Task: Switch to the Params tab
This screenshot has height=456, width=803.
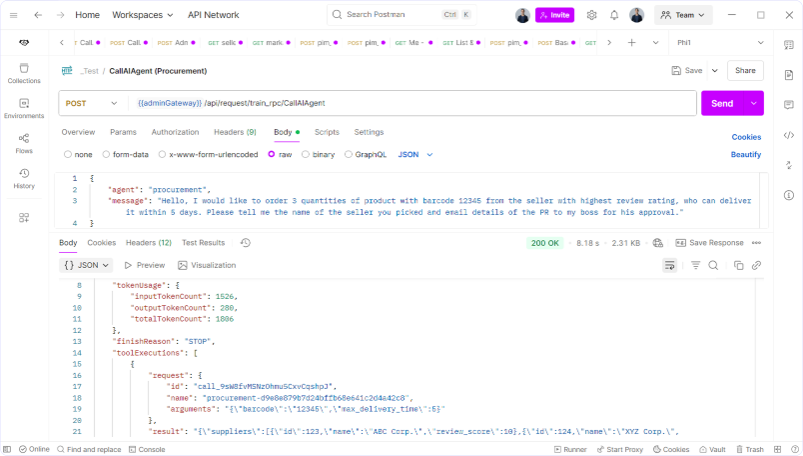Action: (x=123, y=132)
